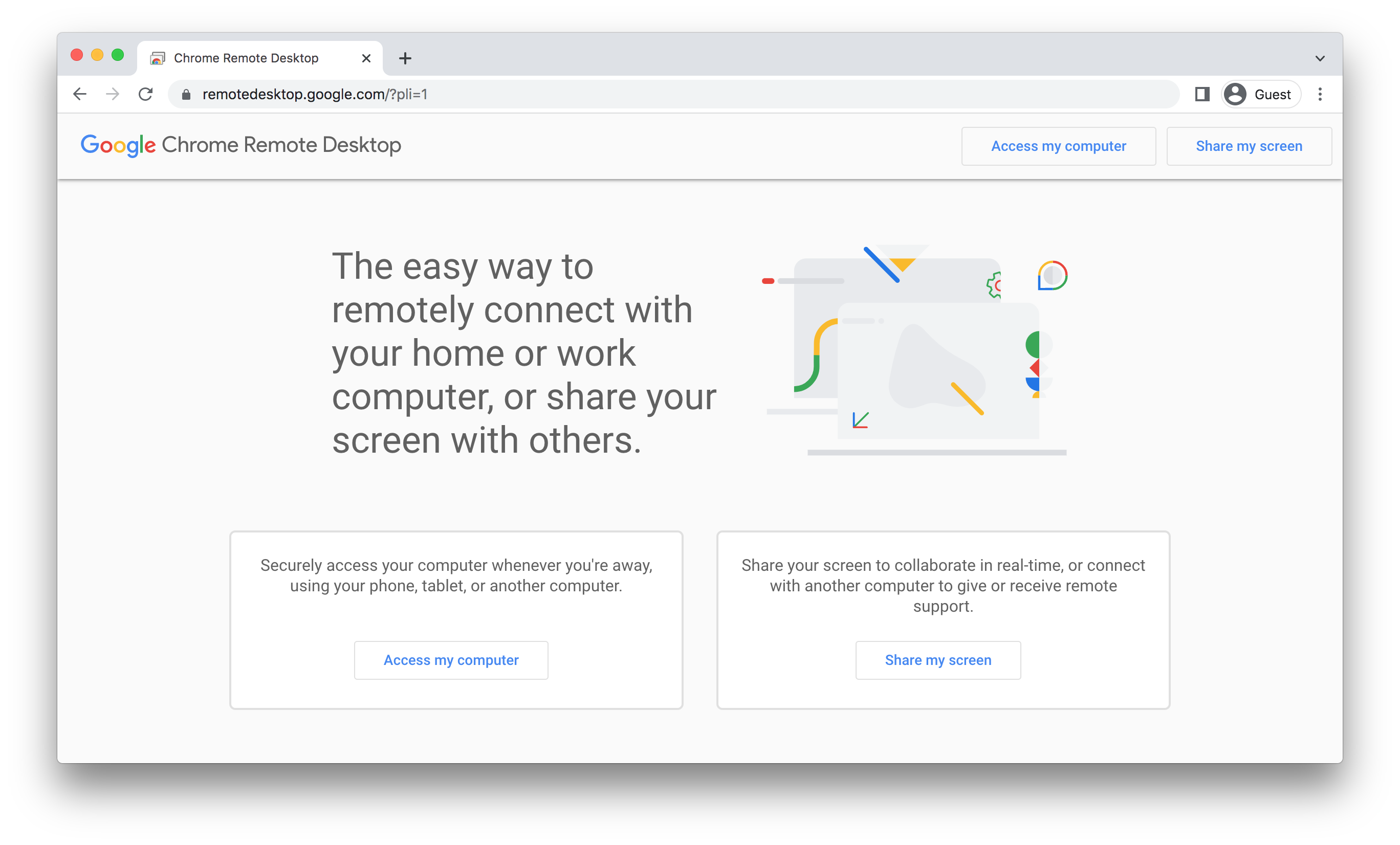Open the side panel icon

1201,94
